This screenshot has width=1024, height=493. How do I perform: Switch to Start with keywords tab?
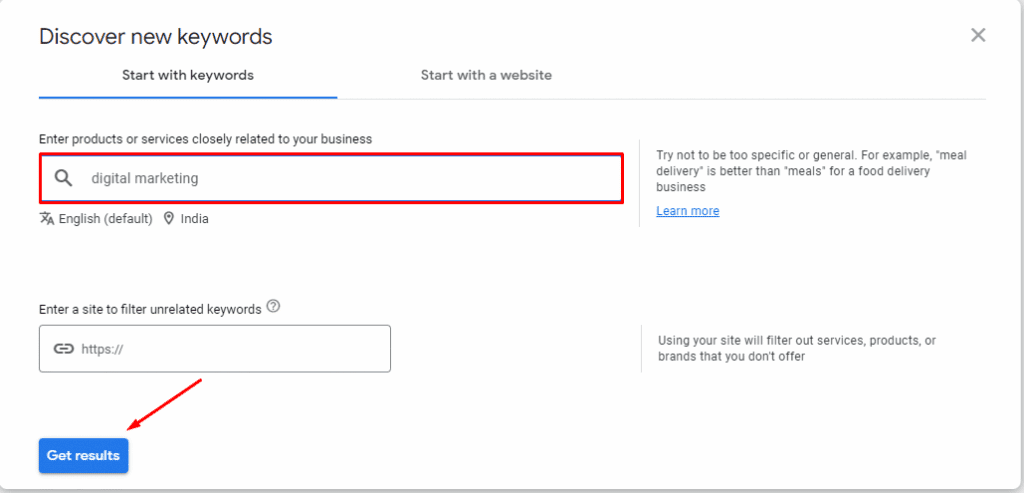coord(188,75)
